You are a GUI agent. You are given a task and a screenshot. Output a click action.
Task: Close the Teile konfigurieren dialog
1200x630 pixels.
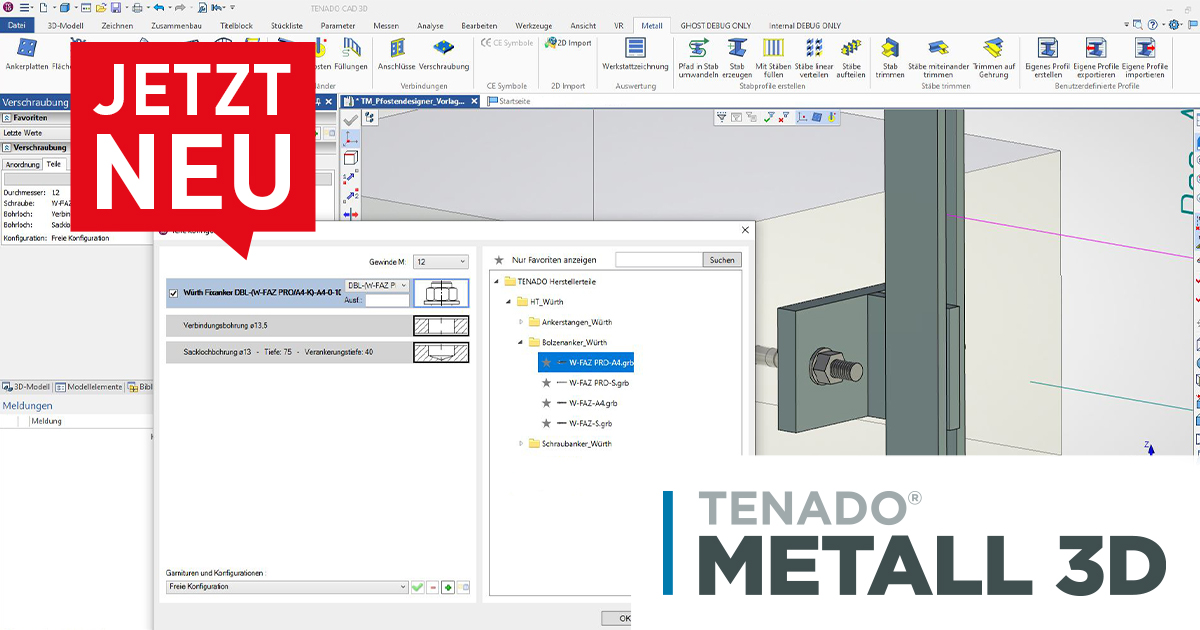[x=744, y=230]
